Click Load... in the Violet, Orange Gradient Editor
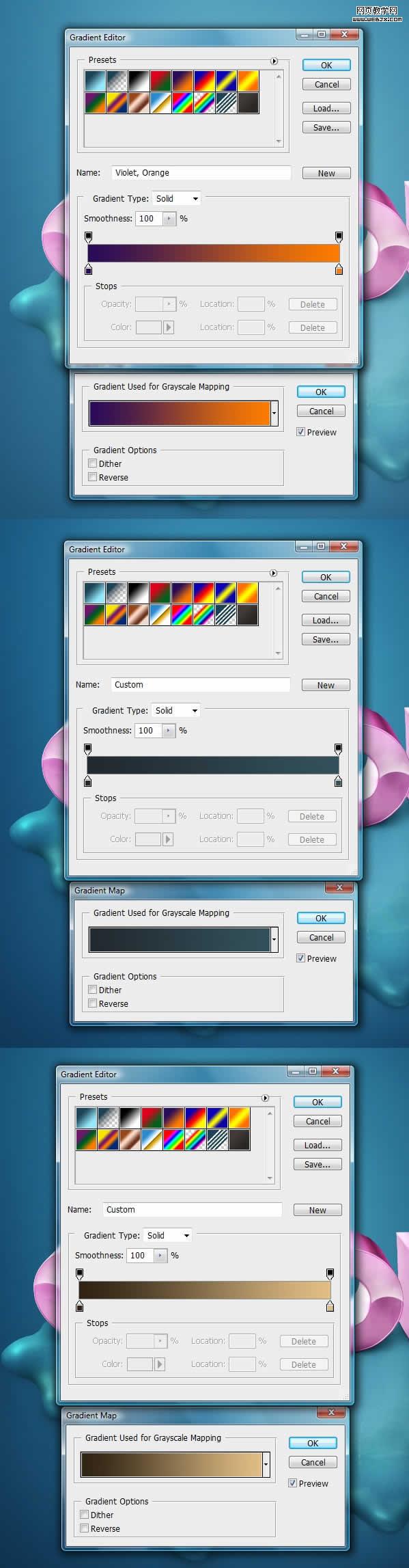Screen dimensions: 409x1568 (x=326, y=109)
